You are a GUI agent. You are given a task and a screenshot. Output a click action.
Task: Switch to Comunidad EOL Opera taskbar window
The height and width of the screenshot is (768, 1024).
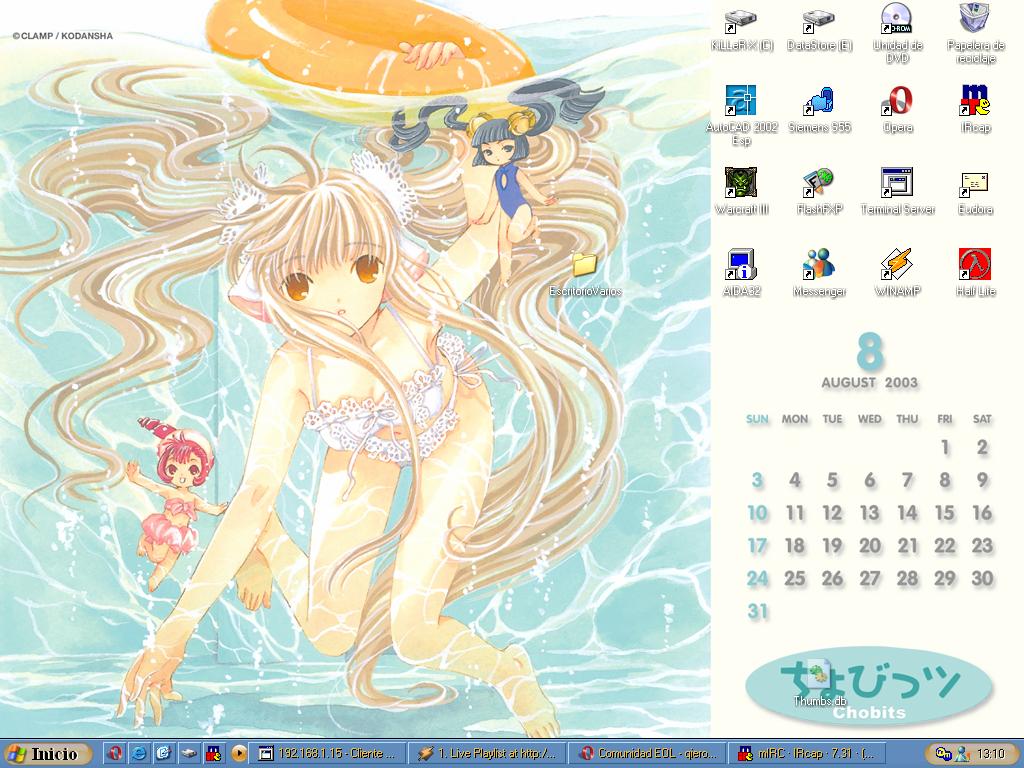[647, 754]
